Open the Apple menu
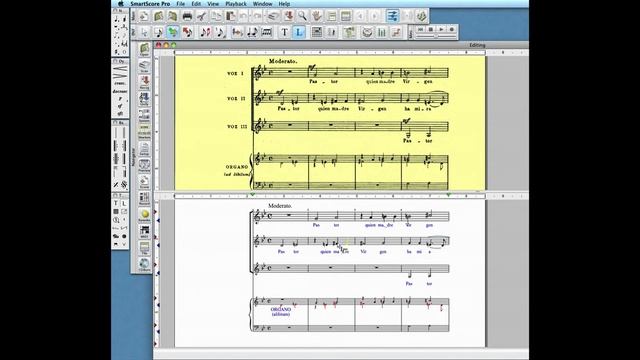This screenshot has width=640, height=360. click(x=120, y=4)
